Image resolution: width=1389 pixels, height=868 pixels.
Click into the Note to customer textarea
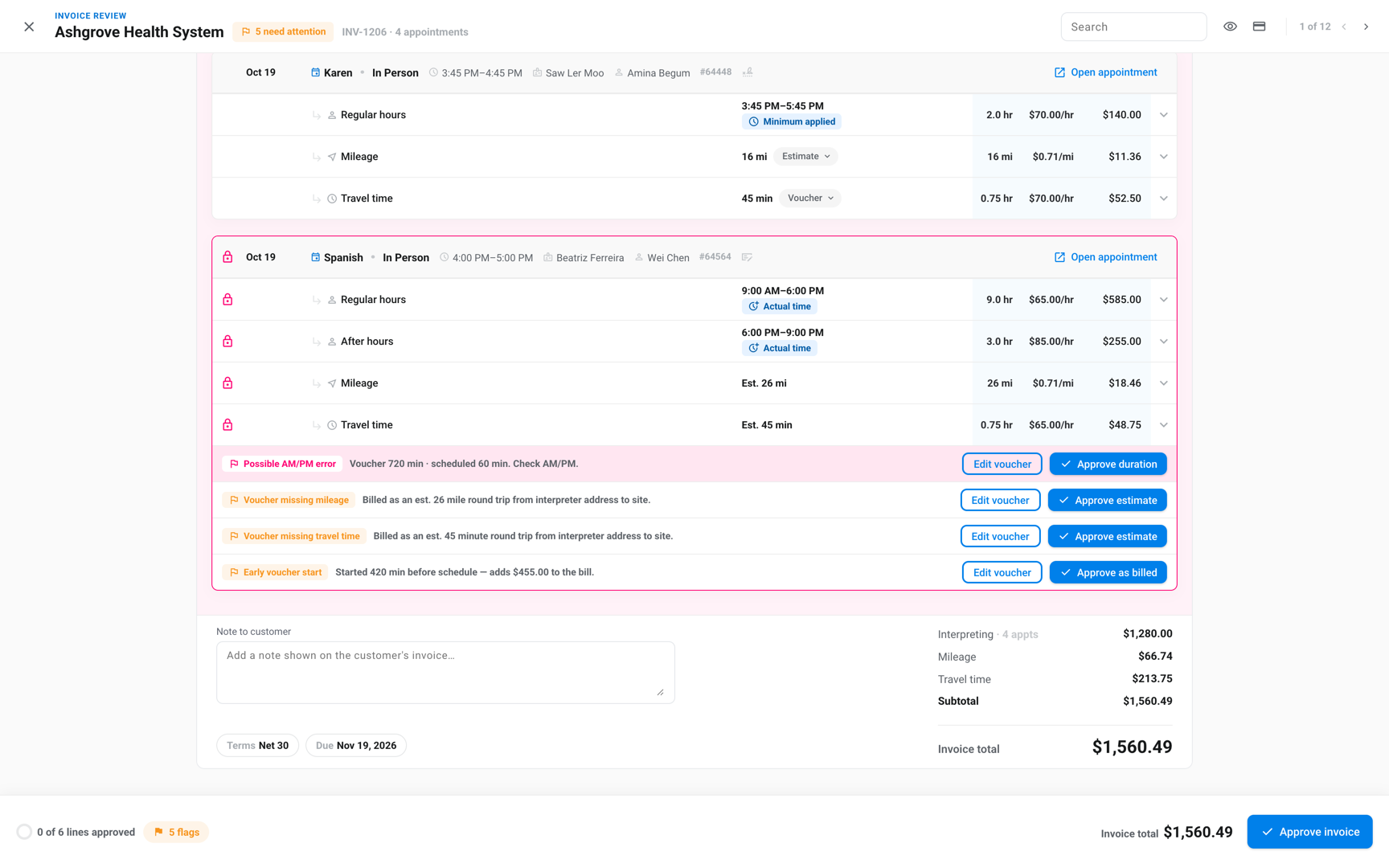pyautogui.click(x=445, y=672)
